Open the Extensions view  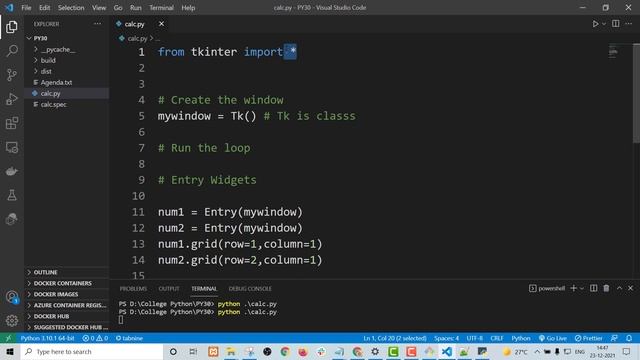pyautogui.click(x=12, y=123)
